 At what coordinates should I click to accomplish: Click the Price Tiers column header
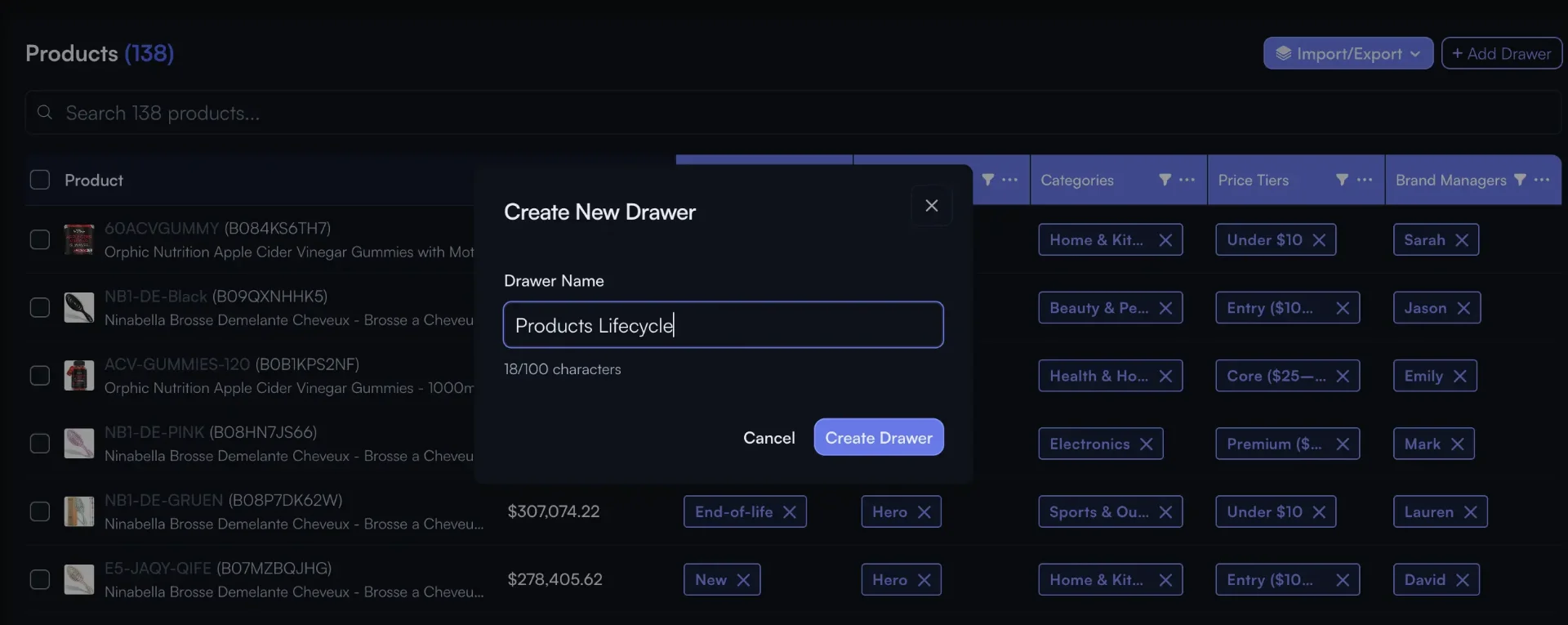tap(1254, 180)
